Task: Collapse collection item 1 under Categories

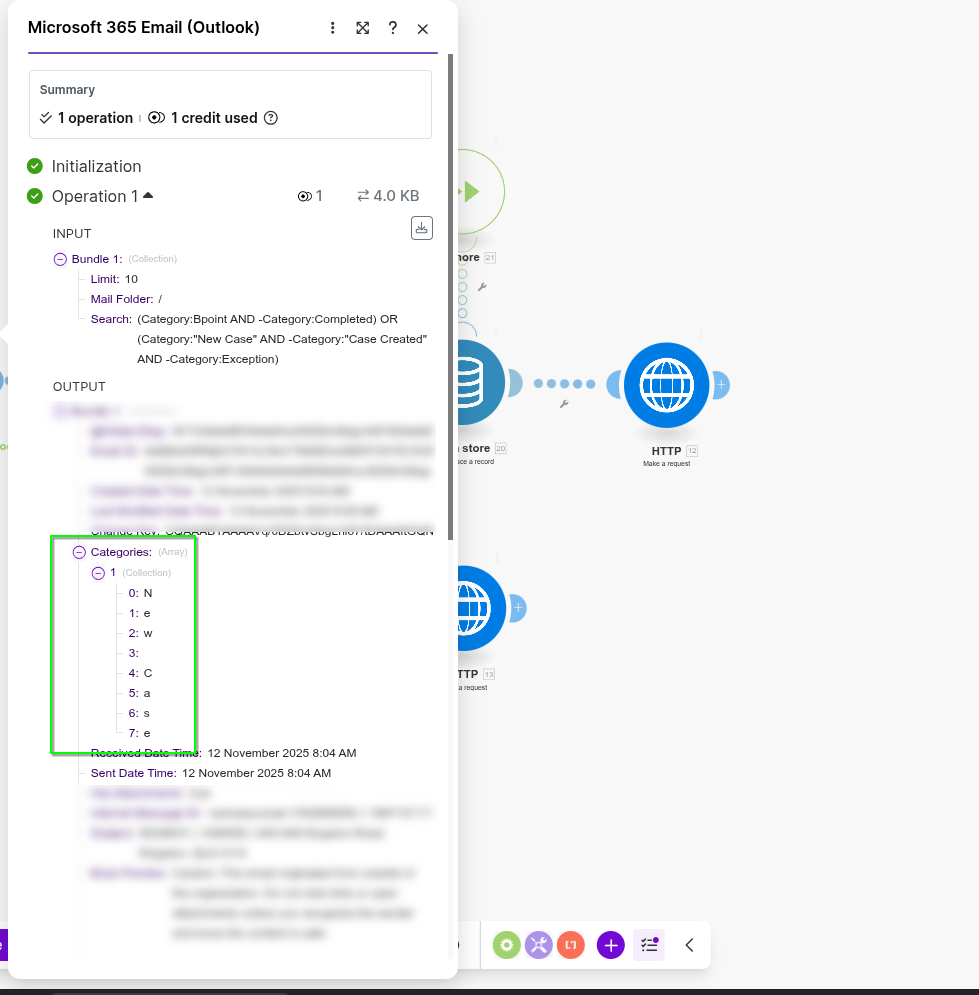Action: 98,573
